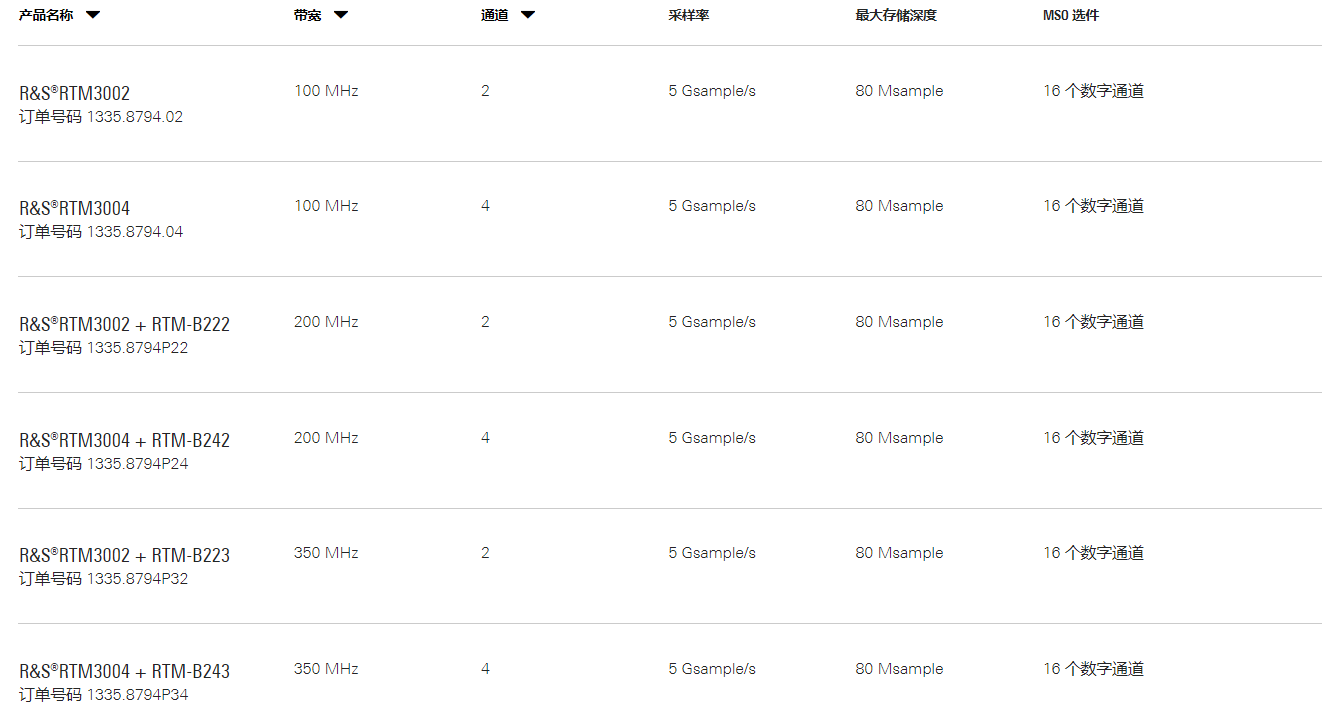Click order number 1335.8794.02
The width and height of the screenshot is (1322, 728).
(x=134, y=117)
